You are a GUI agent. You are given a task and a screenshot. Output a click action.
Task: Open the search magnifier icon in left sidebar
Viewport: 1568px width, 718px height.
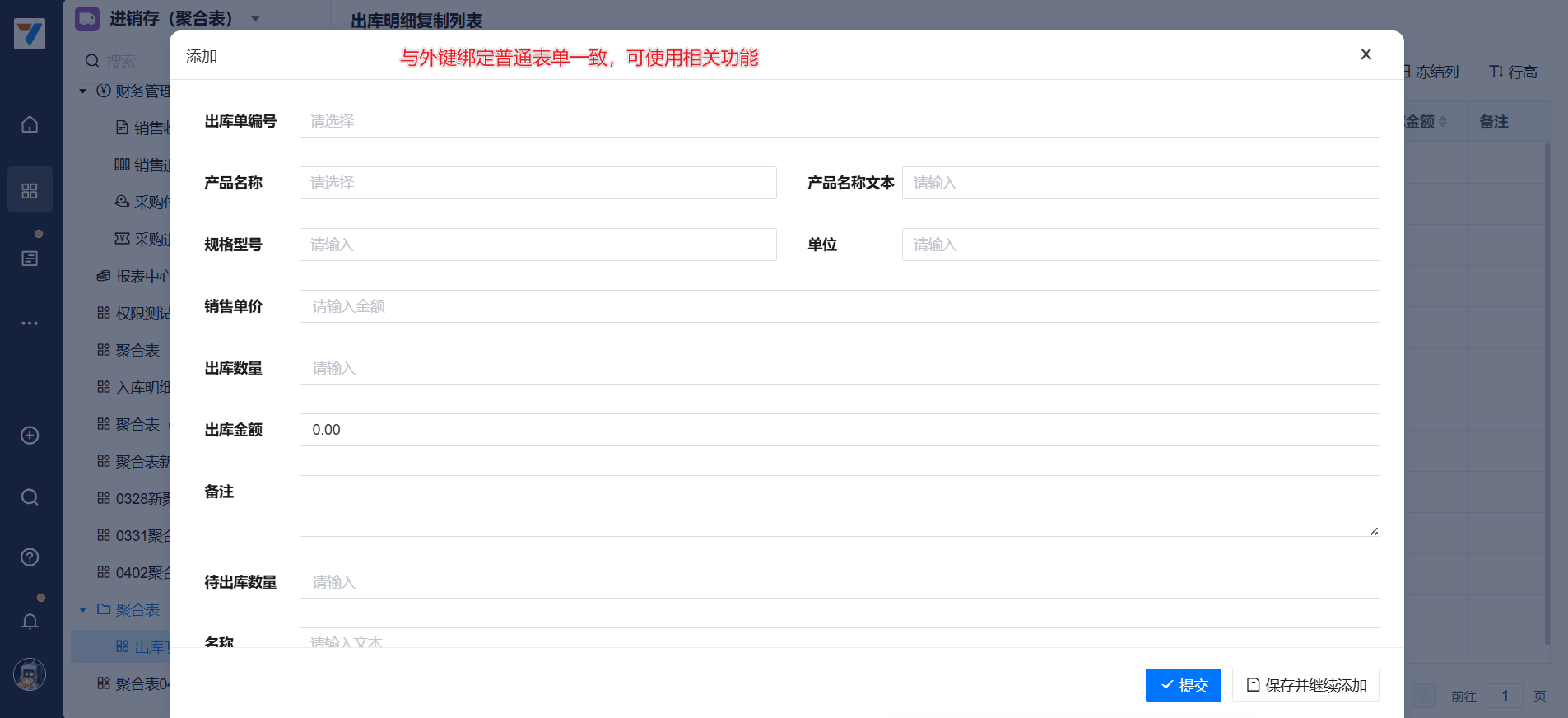pyautogui.click(x=30, y=497)
